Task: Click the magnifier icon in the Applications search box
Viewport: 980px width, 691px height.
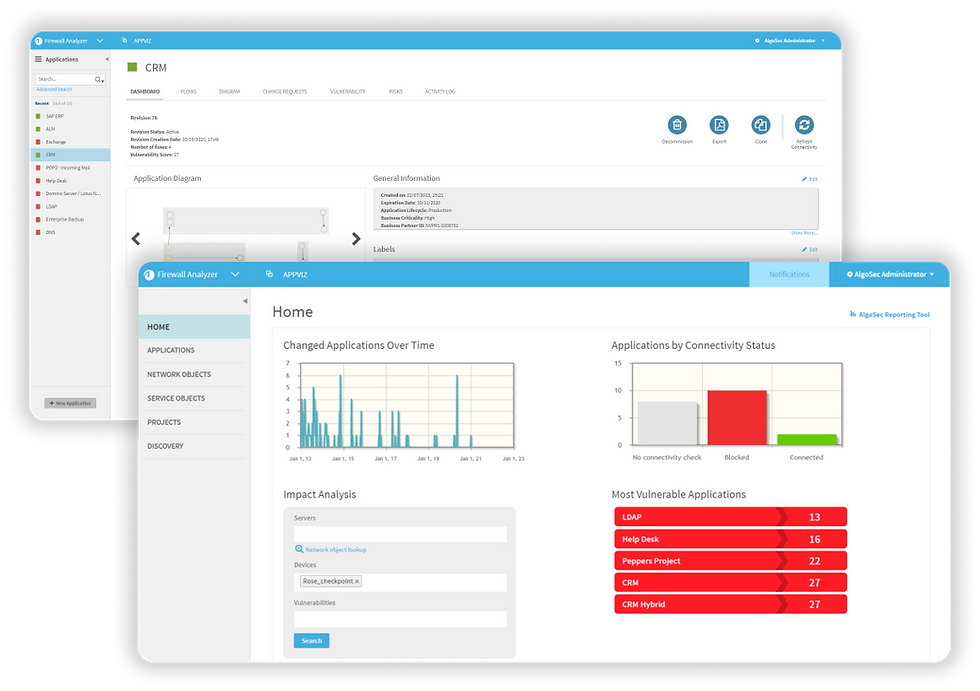Action: [x=98, y=79]
